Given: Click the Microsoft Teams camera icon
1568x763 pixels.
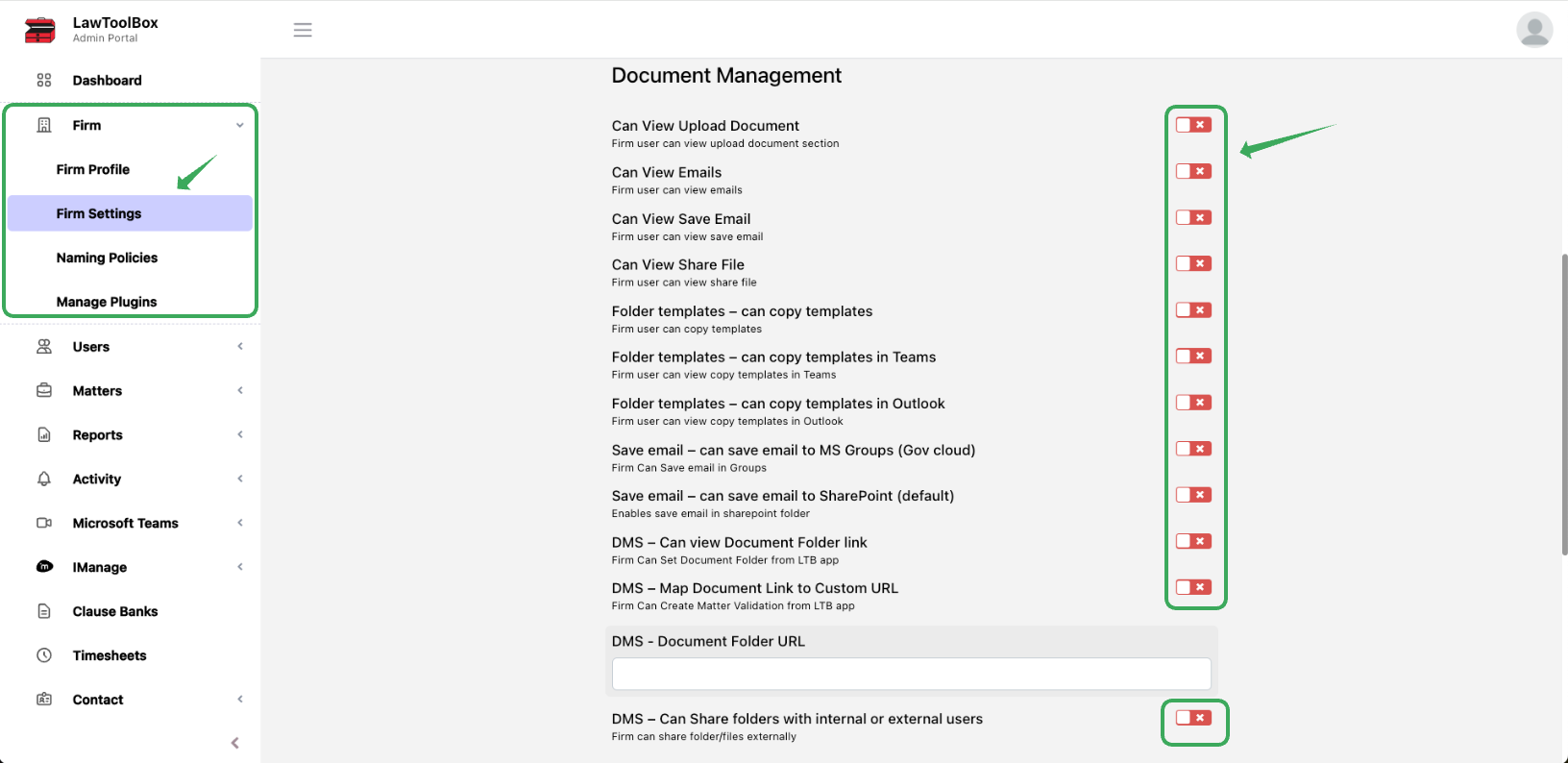Looking at the screenshot, I should [44, 523].
